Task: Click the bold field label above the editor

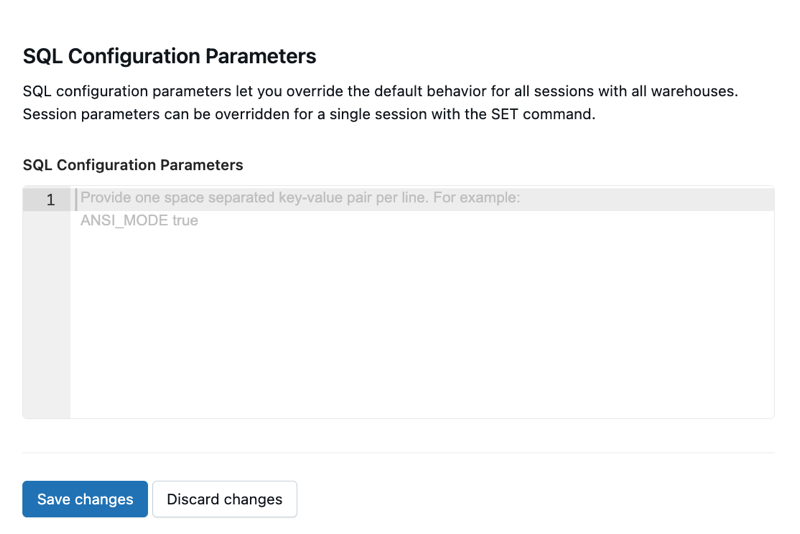Action: [132, 164]
